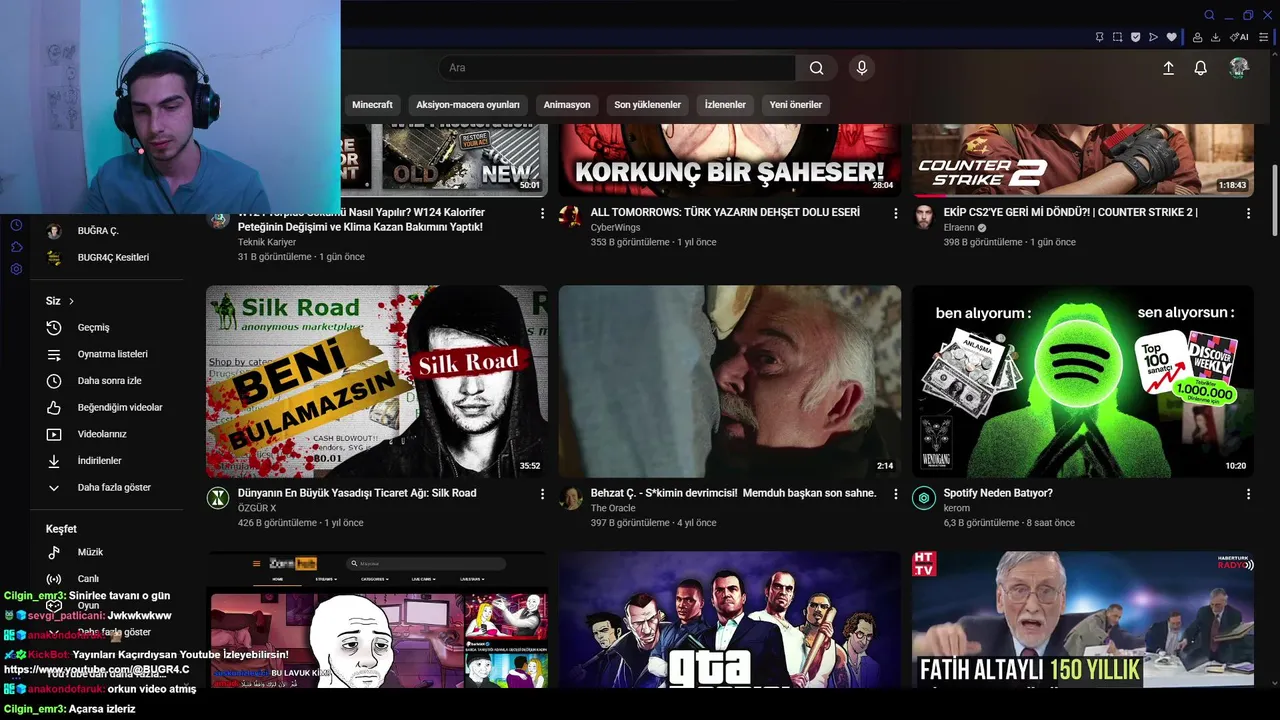Open the kerom channel avatar
This screenshot has height=720, width=1280.
(x=924, y=498)
